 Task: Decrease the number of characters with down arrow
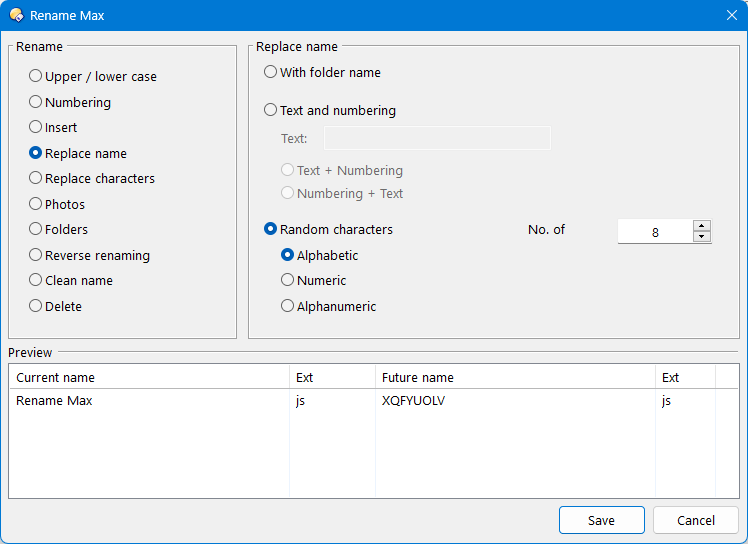702,237
